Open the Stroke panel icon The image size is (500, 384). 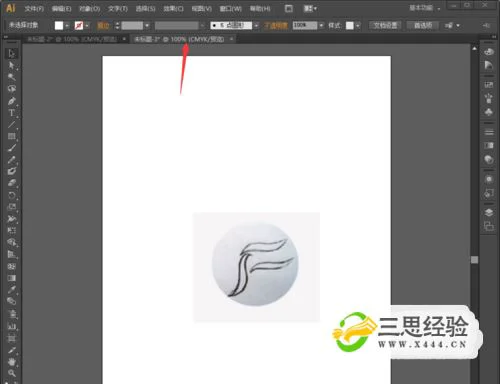tap(489, 132)
